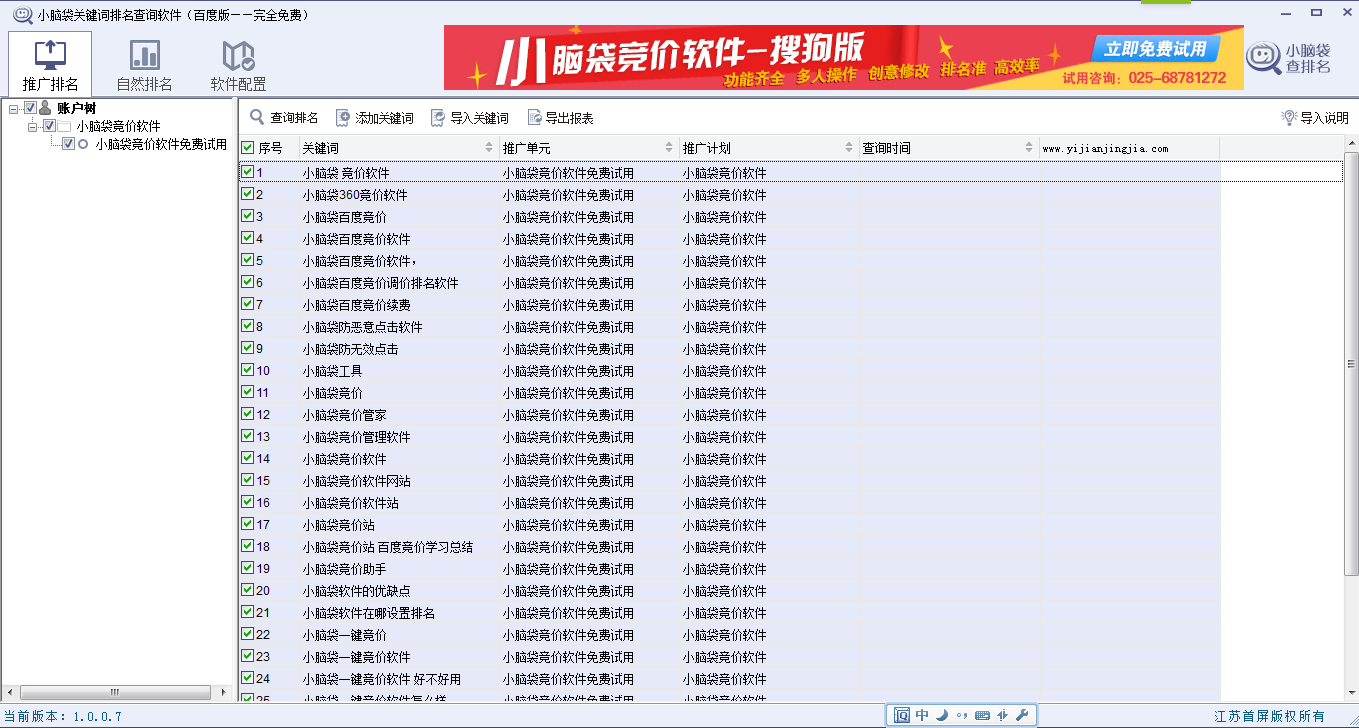Click the tree panel scrollbar right arrow
This screenshot has width=1359, height=728.
pos(225,692)
